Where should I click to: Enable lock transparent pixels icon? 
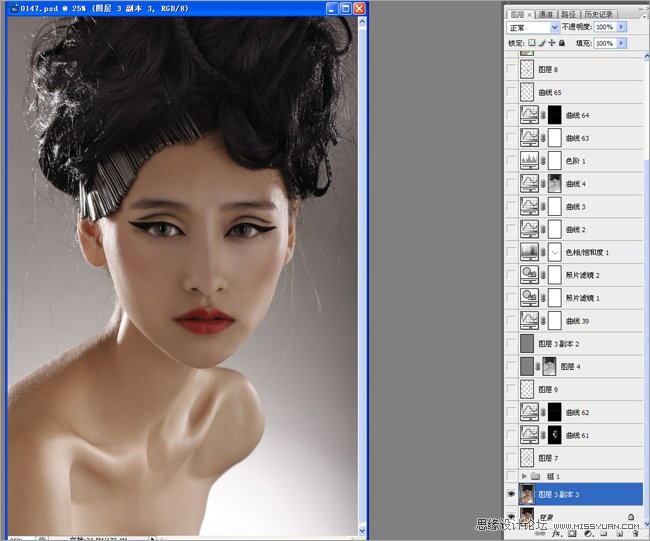(x=531, y=44)
